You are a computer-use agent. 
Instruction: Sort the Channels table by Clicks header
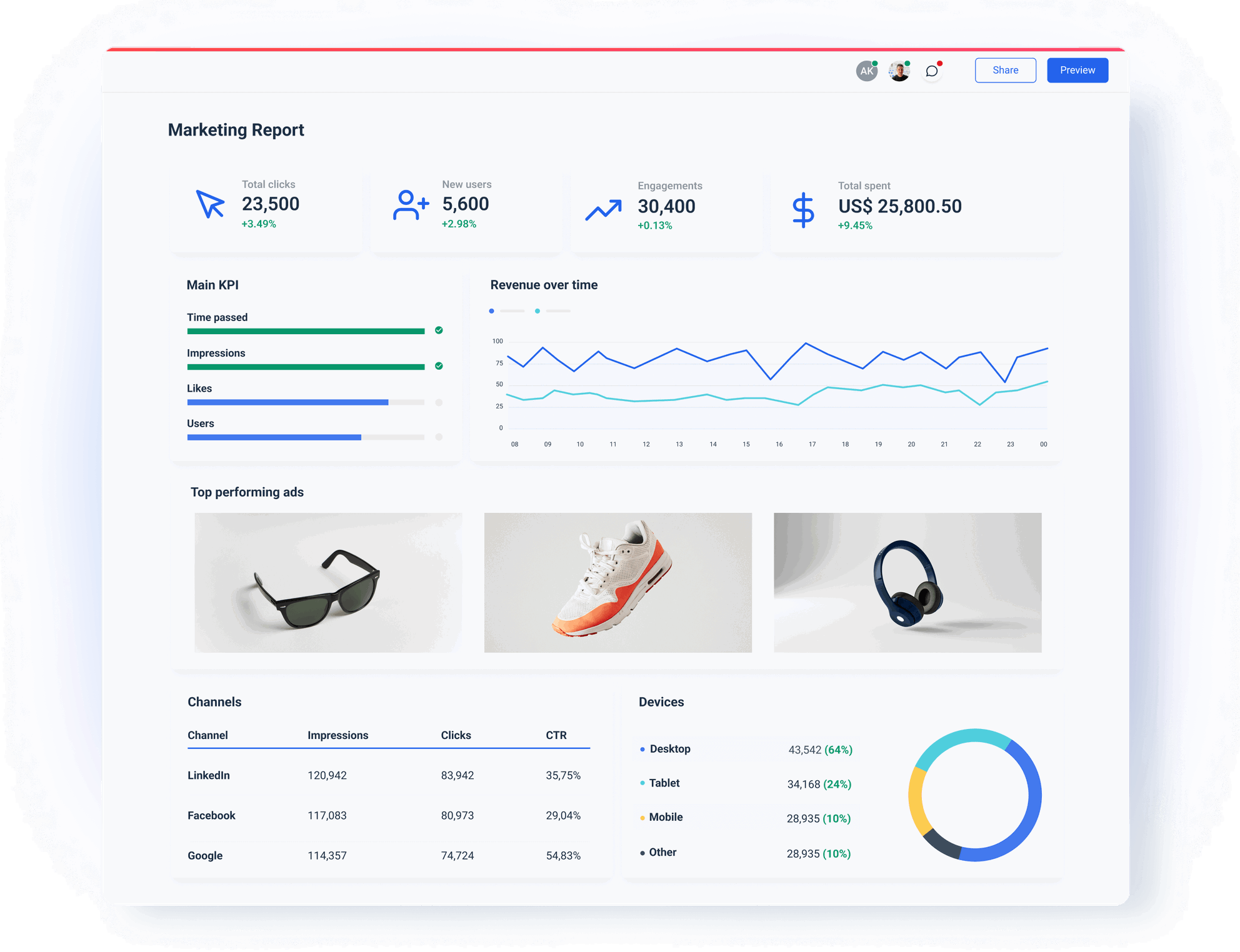(x=456, y=735)
